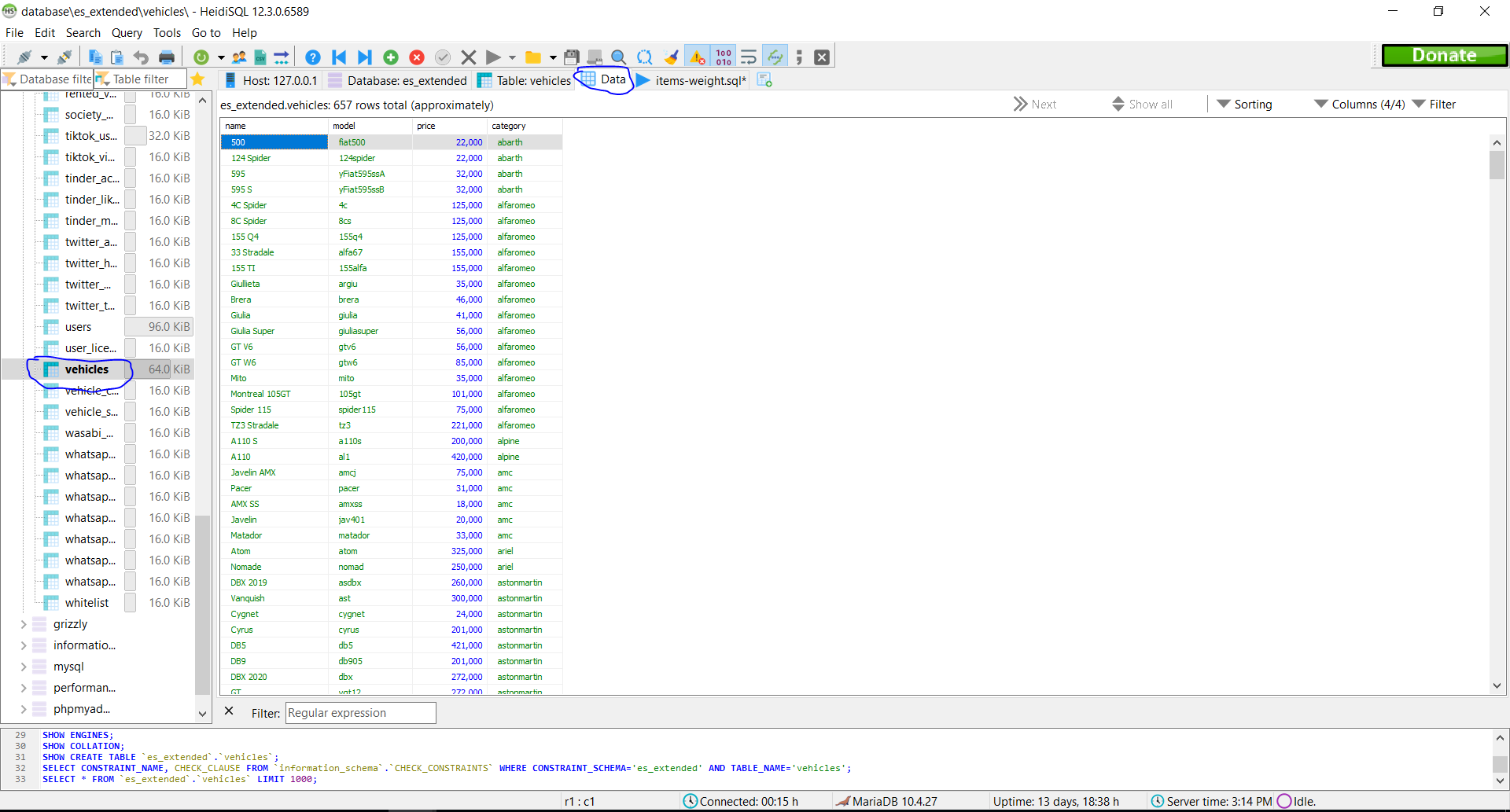Viewport: 1510px width, 812px height.
Task: Click the disconnect from server icon
Action: [x=64, y=57]
